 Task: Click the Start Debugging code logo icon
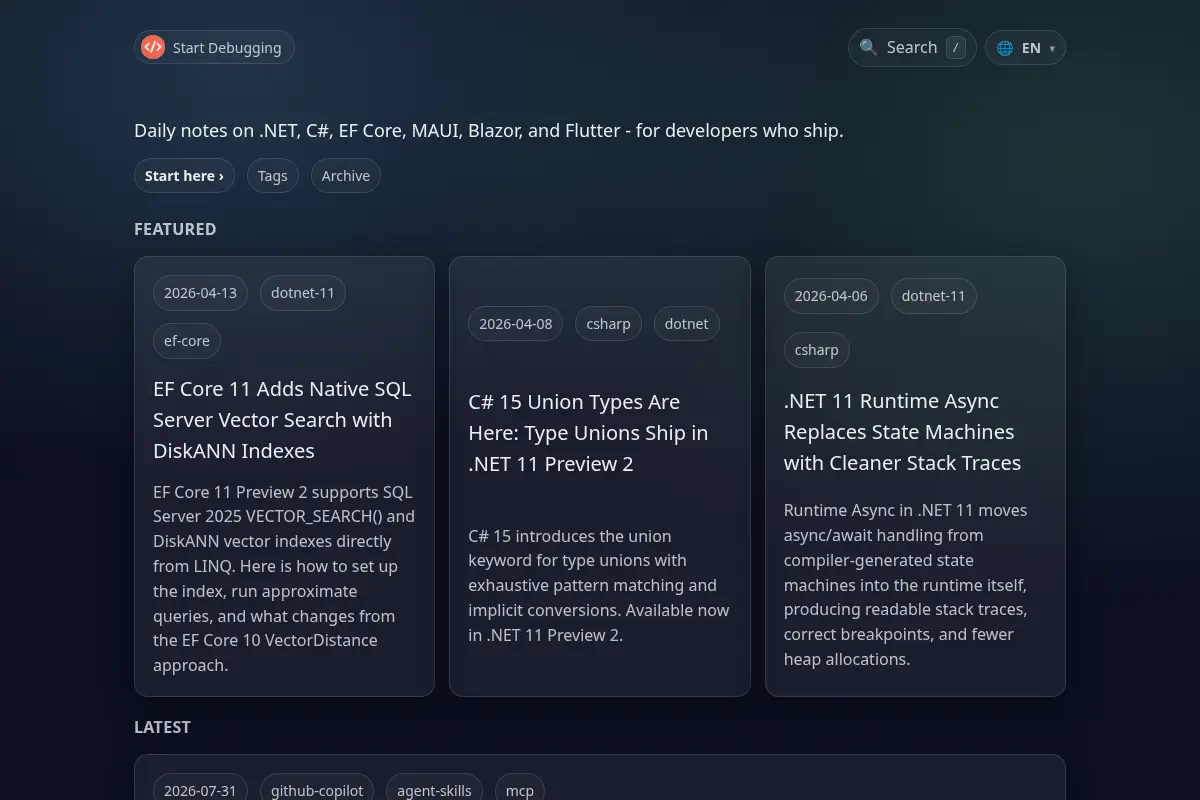(153, 47)
